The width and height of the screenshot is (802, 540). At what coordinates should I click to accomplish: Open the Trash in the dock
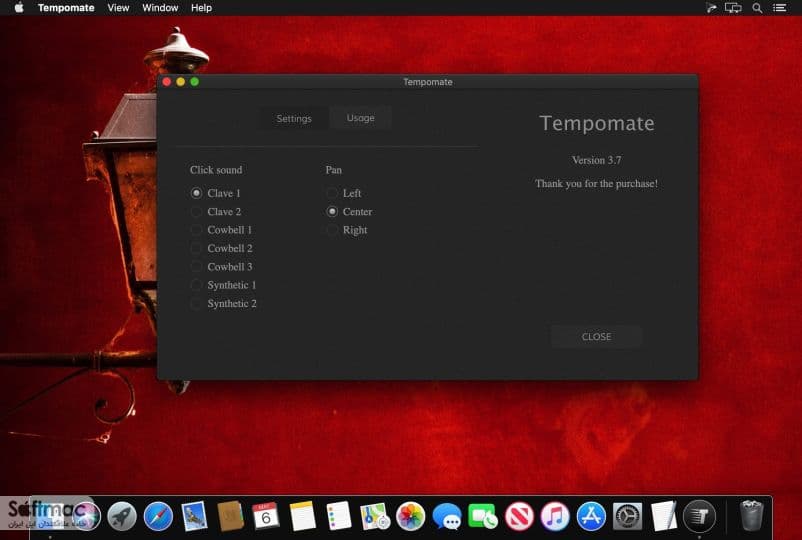pos(752,515)
